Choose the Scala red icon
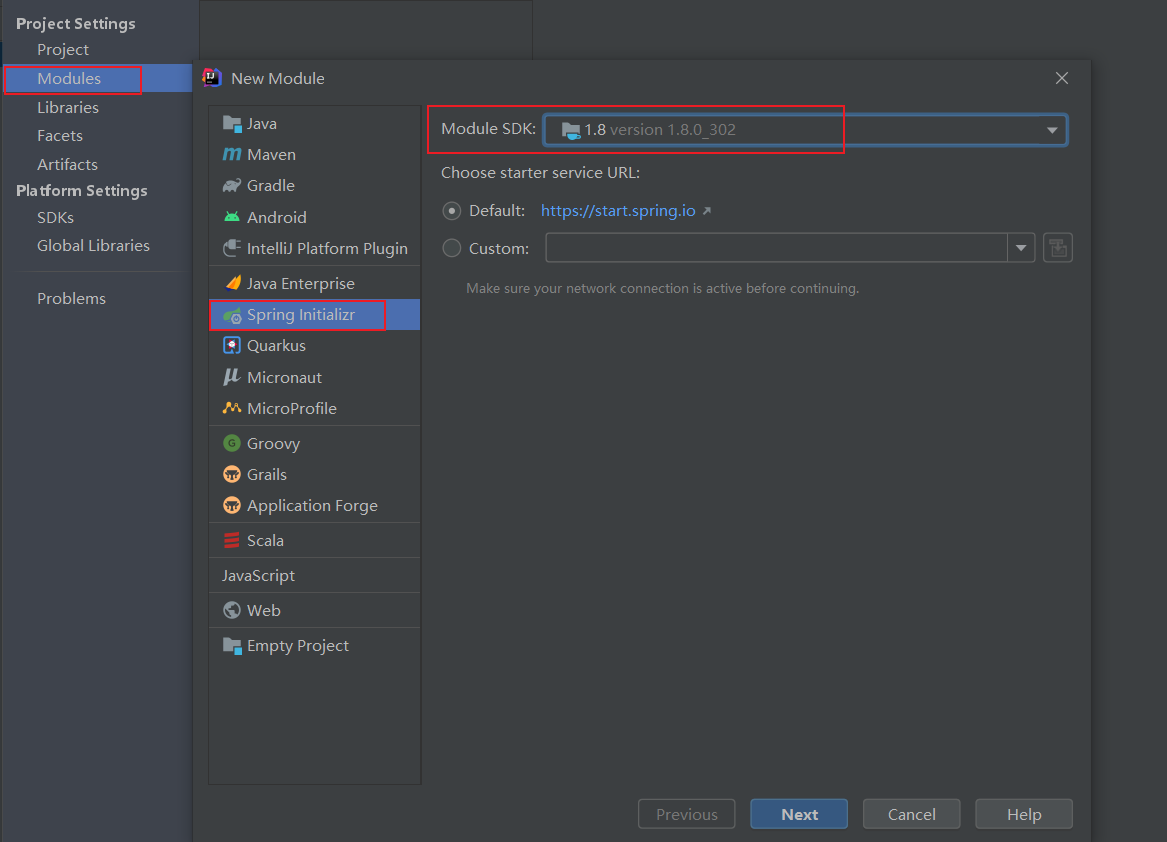This screenshot has height=842, width=1167. click(232, 540)
